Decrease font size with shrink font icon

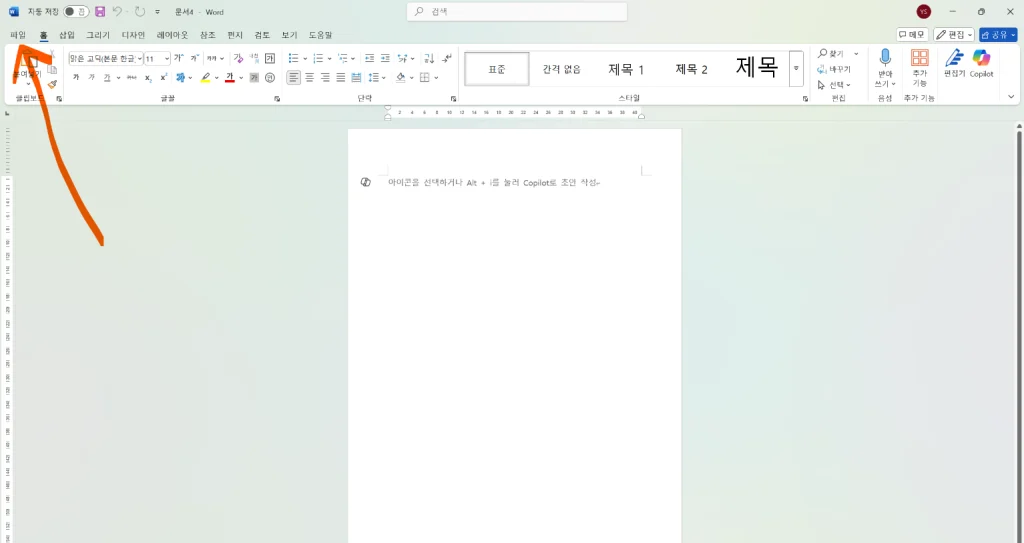point(194,59)
